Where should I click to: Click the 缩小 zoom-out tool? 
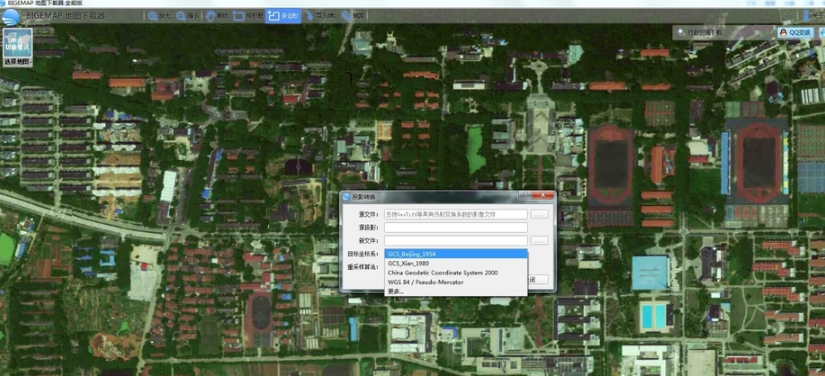(x=188, y=16)
